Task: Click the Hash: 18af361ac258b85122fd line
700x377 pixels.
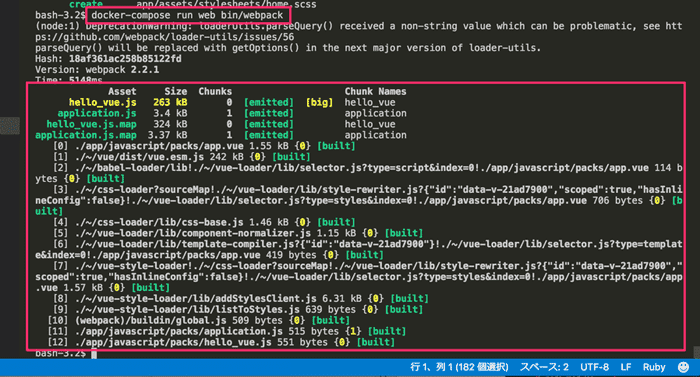Action: click(x=108, y=59)
